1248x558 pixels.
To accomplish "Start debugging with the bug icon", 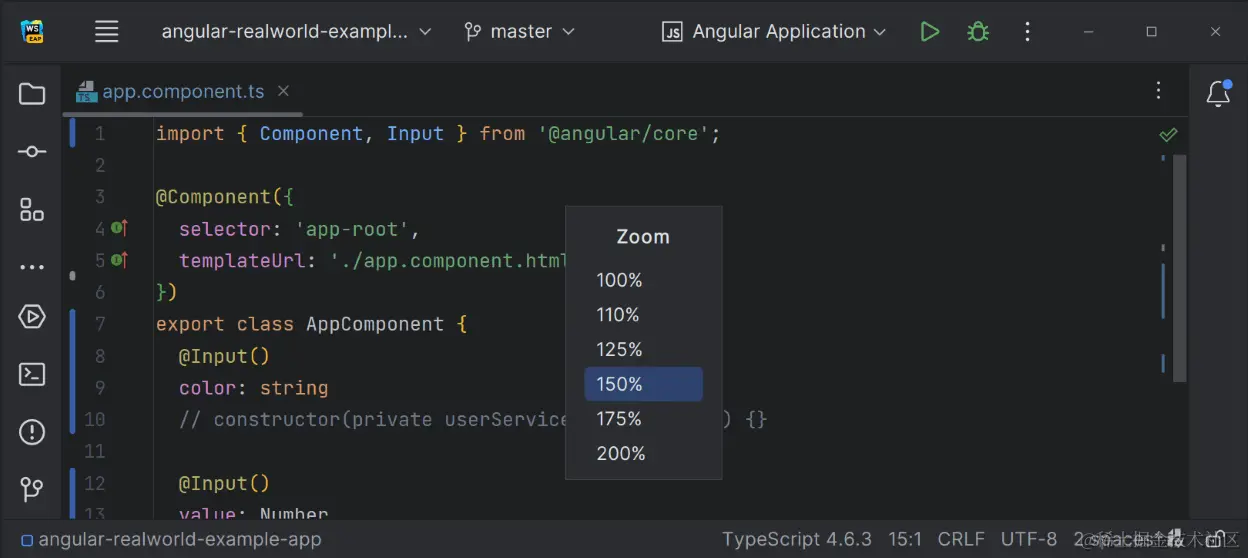I will coord(978,32).
